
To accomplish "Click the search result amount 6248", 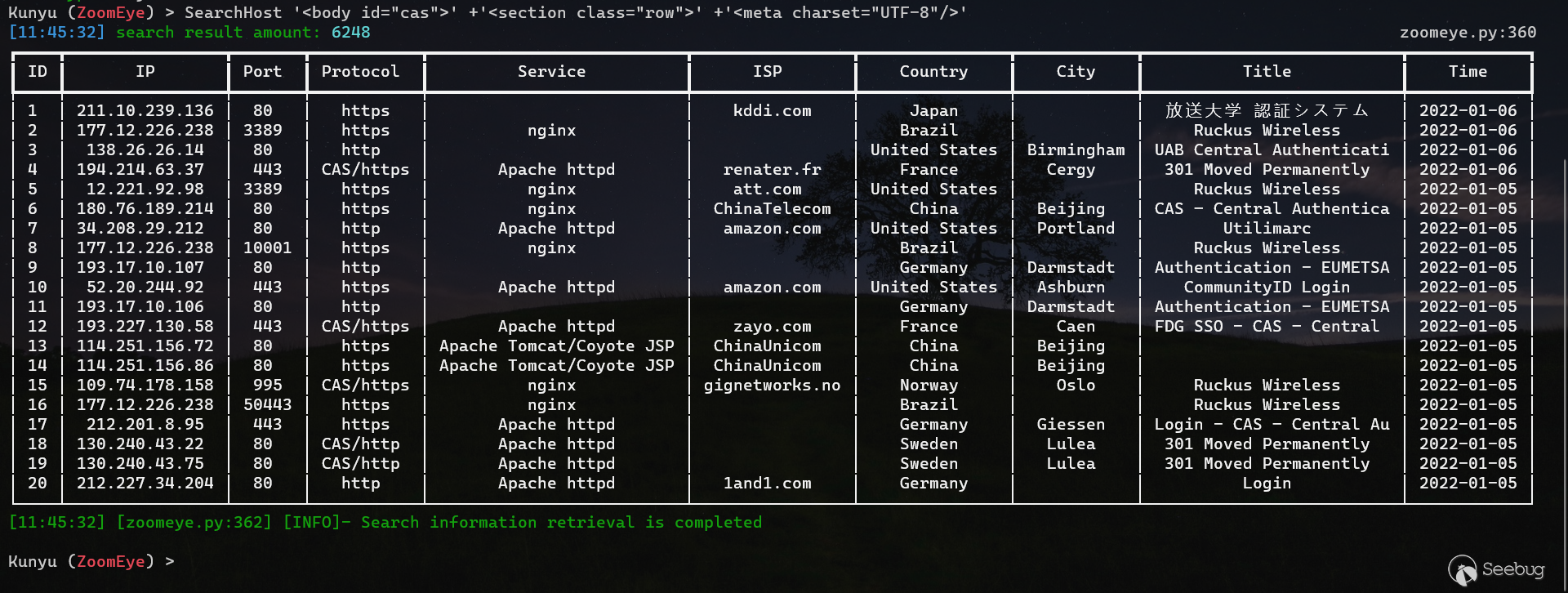I will coord(350,33).
